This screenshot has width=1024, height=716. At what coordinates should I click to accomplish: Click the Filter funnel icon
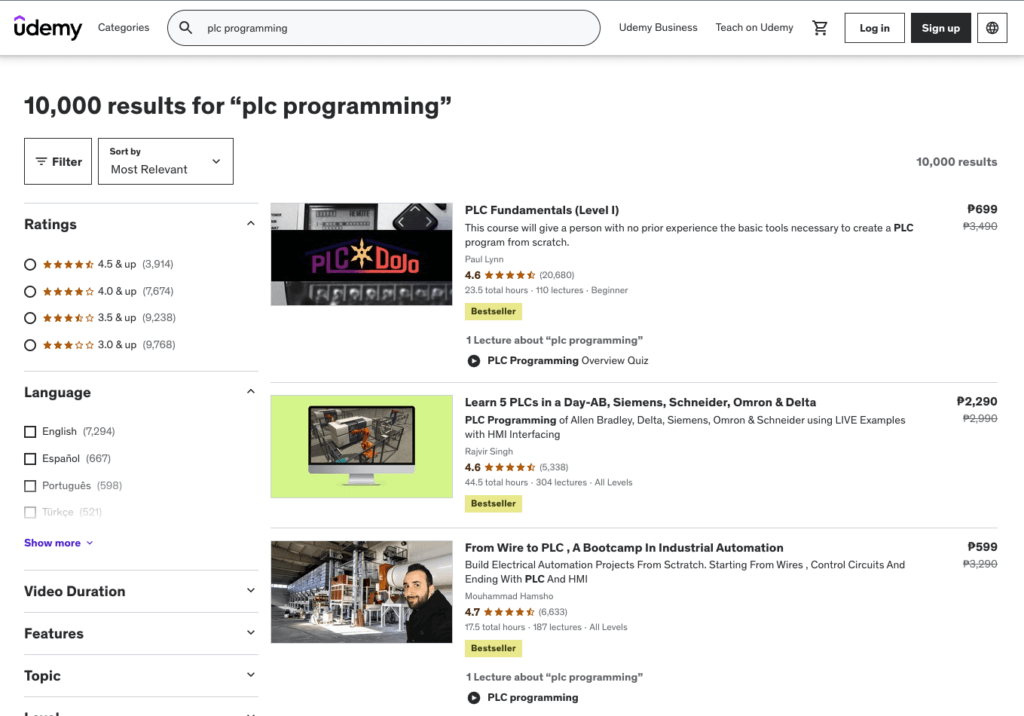click(x=45, y=161)
